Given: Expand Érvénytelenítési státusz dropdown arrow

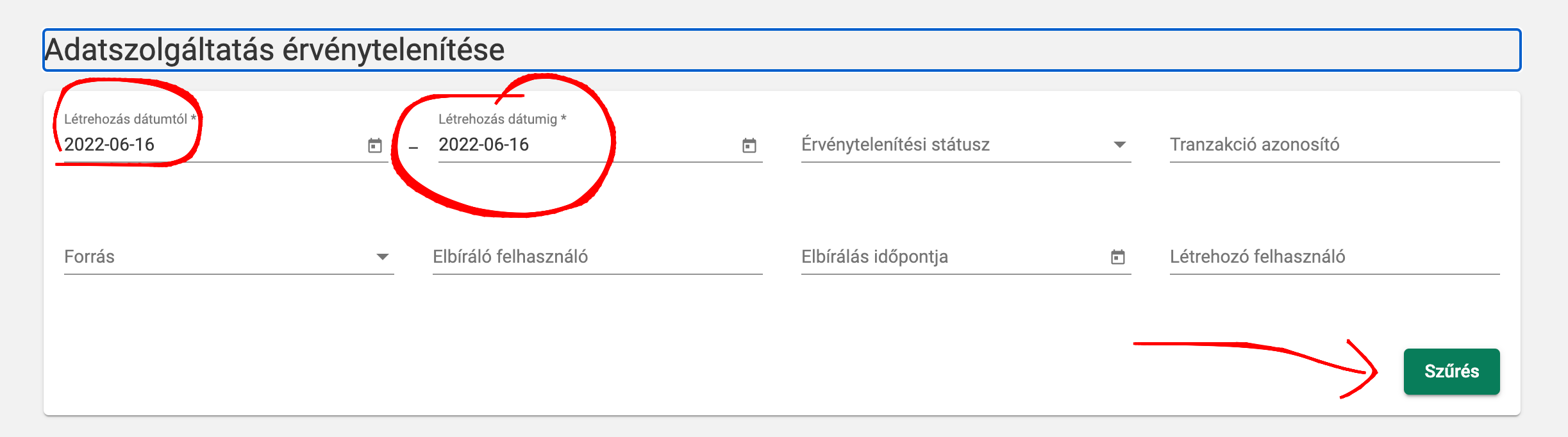Looking at the screenshot, I should pyautogui.click(x=1119, y=145).
